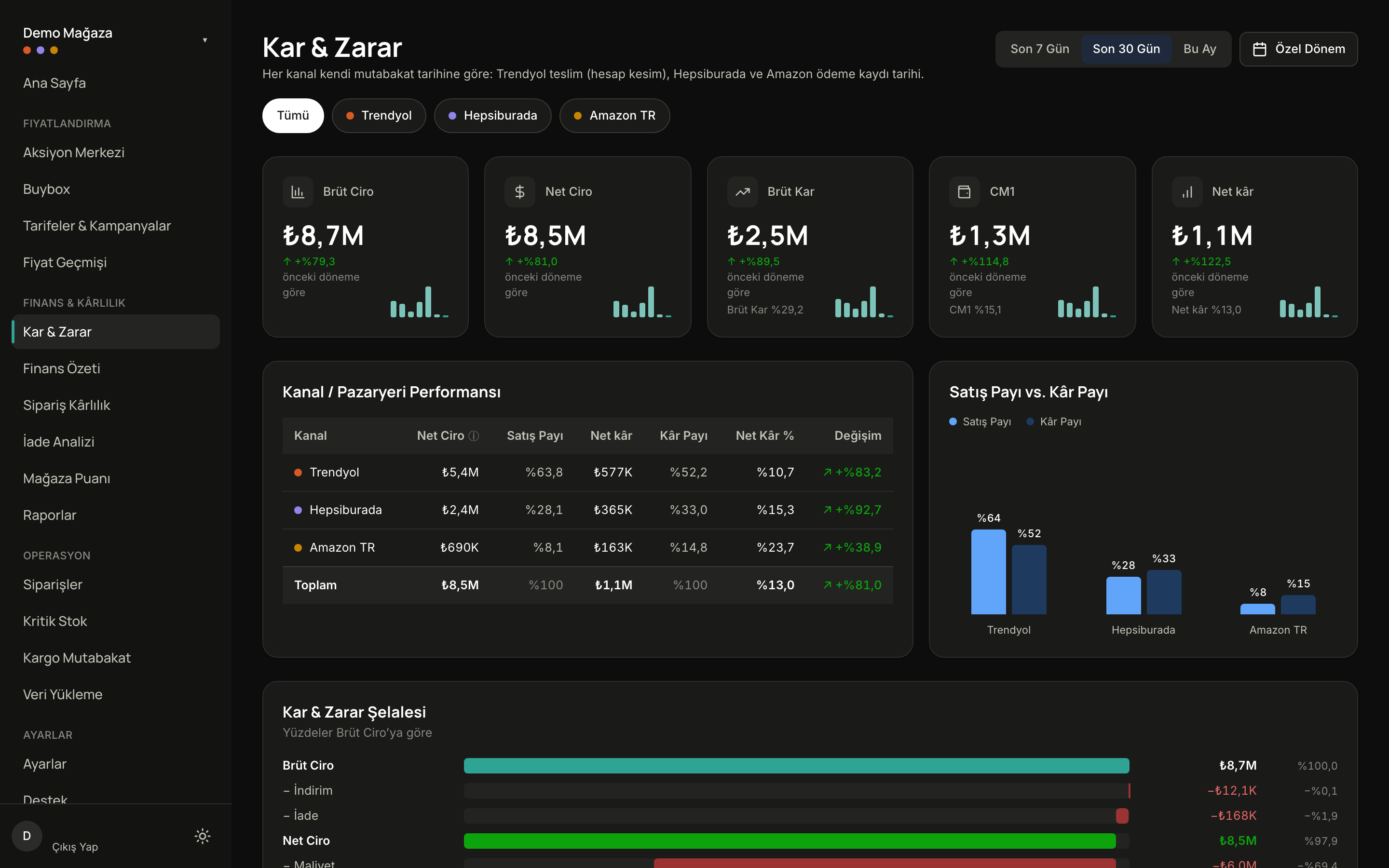Click the Net kâr signal bars icon
Screen dimensions: 1389x868
pyautogui.click(x=1186, y=192)
